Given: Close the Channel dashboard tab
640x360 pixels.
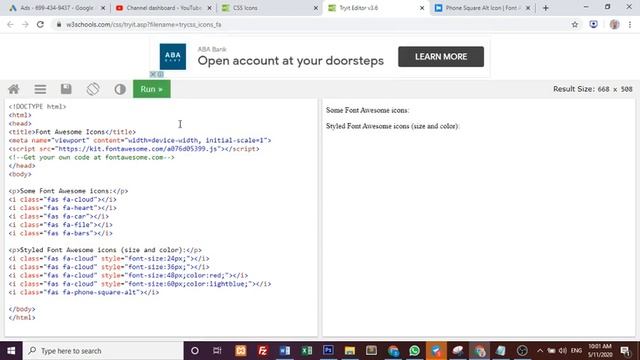Looking at the screenshot, I should [x=209, y=8].
